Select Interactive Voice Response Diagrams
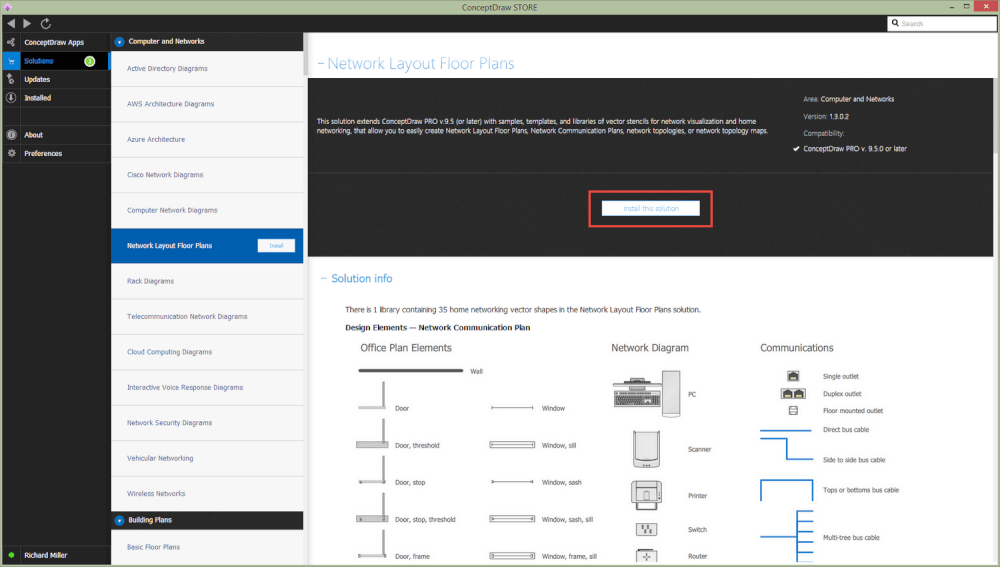The image size is (1000, 567). pyautogui.click(x=207, y=388)
